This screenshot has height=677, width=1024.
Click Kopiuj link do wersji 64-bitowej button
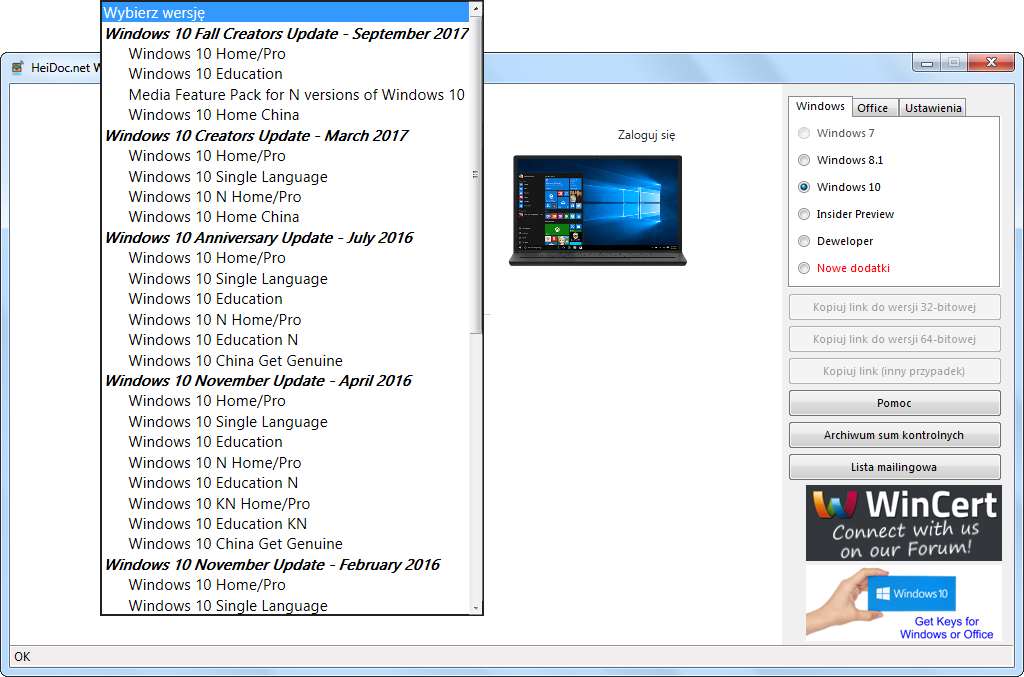click(894, 339)
